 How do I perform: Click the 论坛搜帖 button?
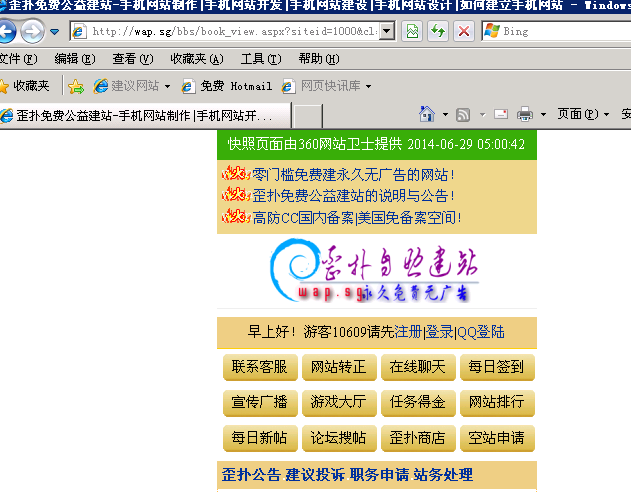pos(339,438)
